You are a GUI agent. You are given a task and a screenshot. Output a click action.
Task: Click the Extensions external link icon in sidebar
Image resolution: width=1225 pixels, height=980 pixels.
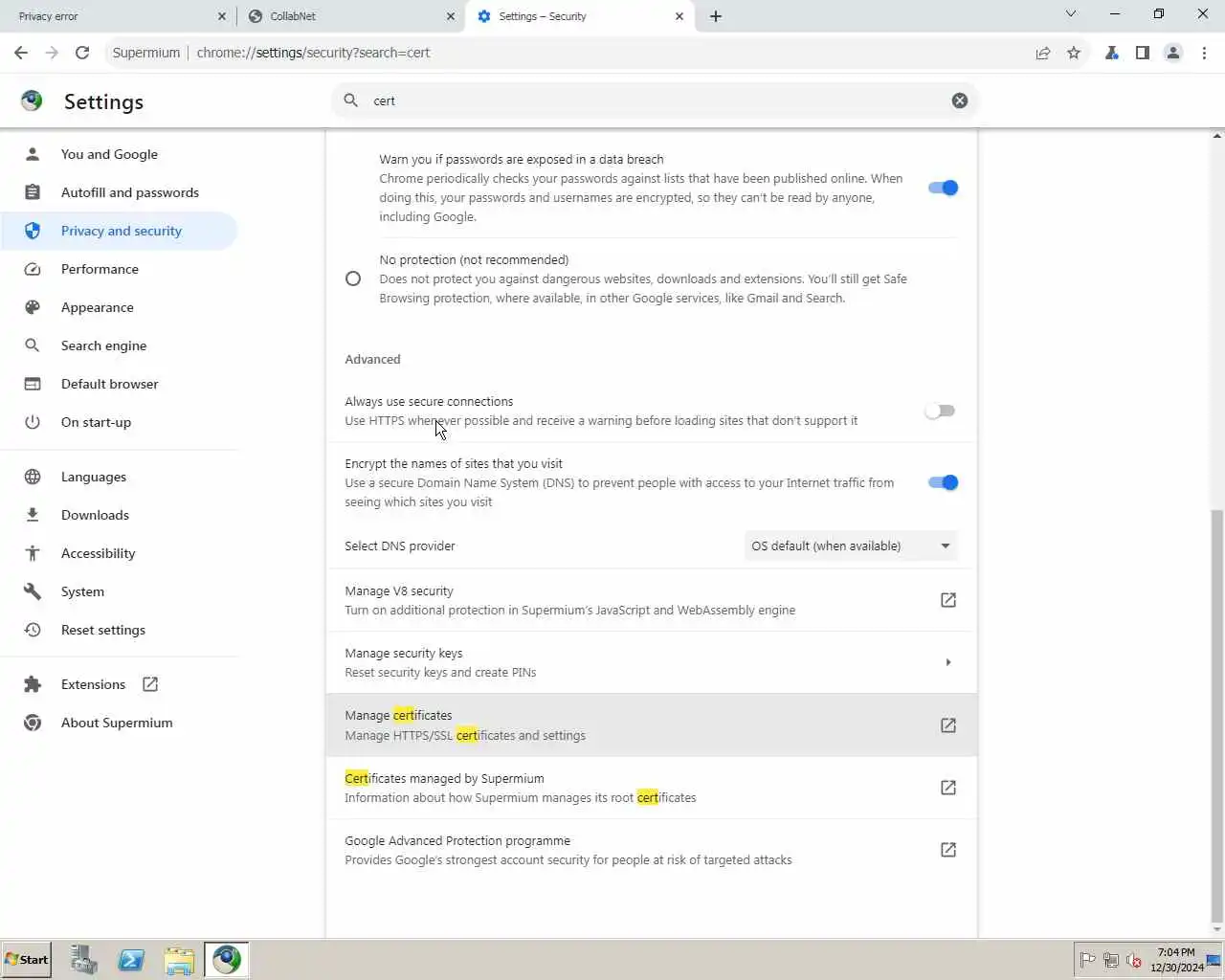coord(150,684)
